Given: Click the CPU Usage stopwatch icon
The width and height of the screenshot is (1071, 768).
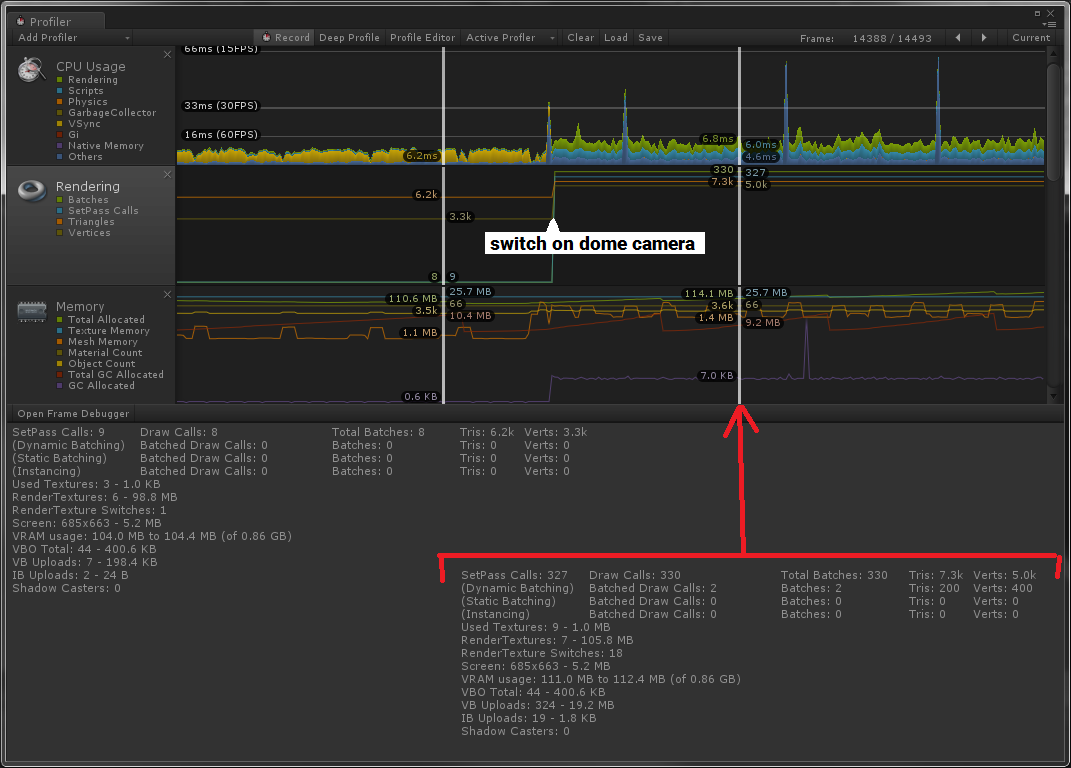Looking at the screenshot, I should (x=31, y=69).
